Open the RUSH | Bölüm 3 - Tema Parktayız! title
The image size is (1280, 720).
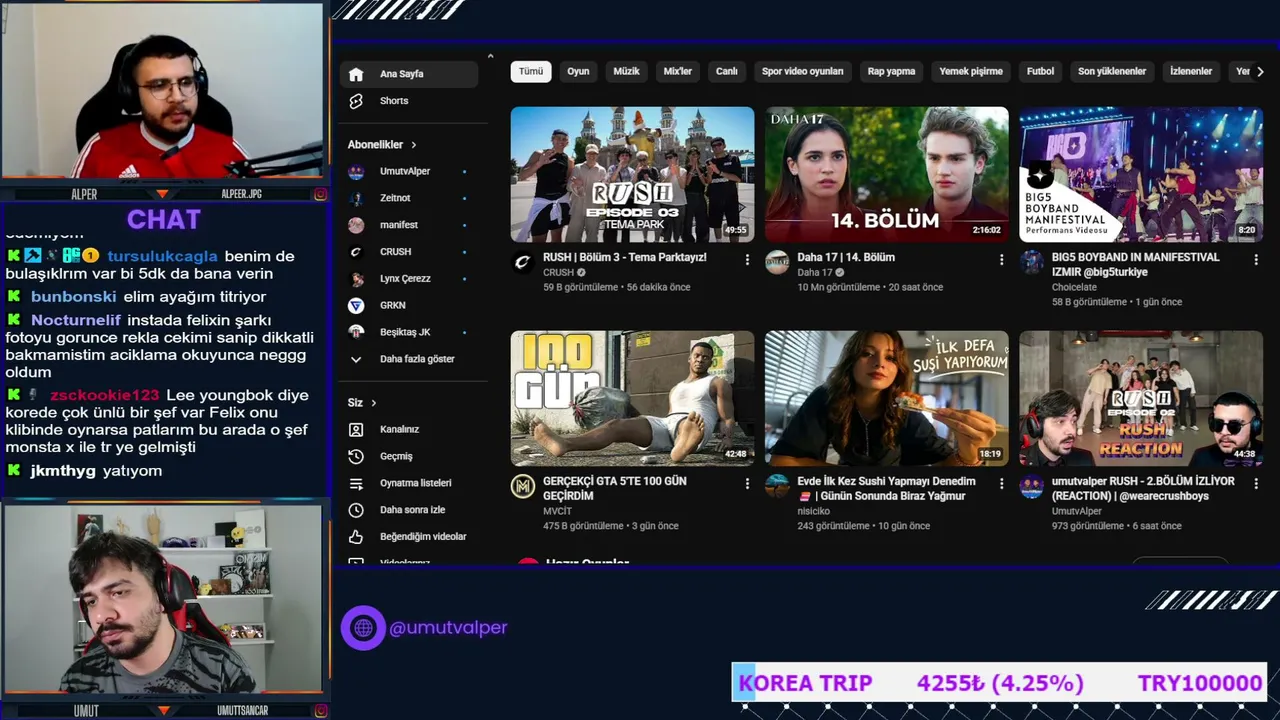(x=625, y=258)
